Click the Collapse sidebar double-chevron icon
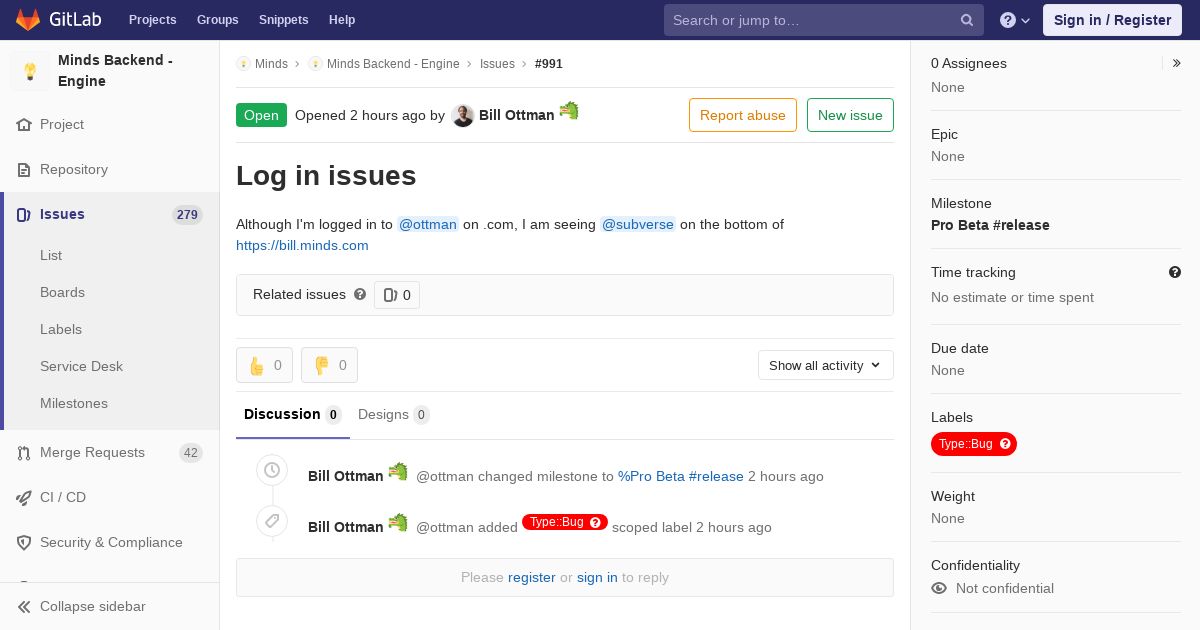 click(x=24, y=607)
